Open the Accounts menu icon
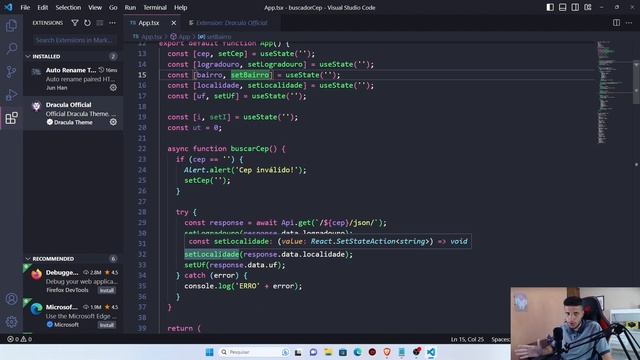 11,299
